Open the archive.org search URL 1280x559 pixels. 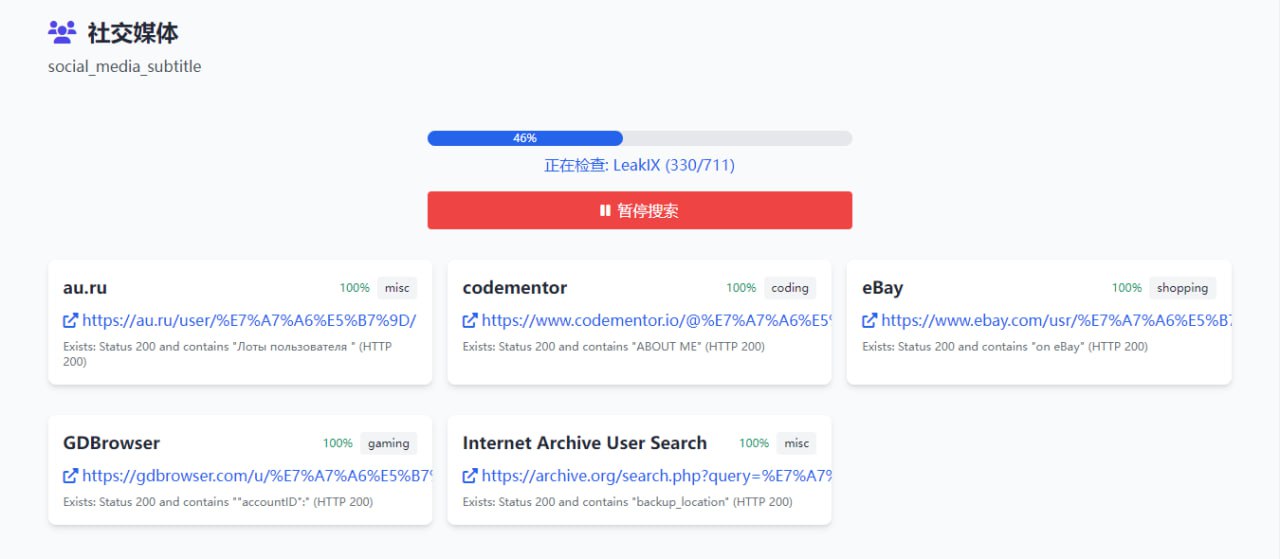[656, 476]
